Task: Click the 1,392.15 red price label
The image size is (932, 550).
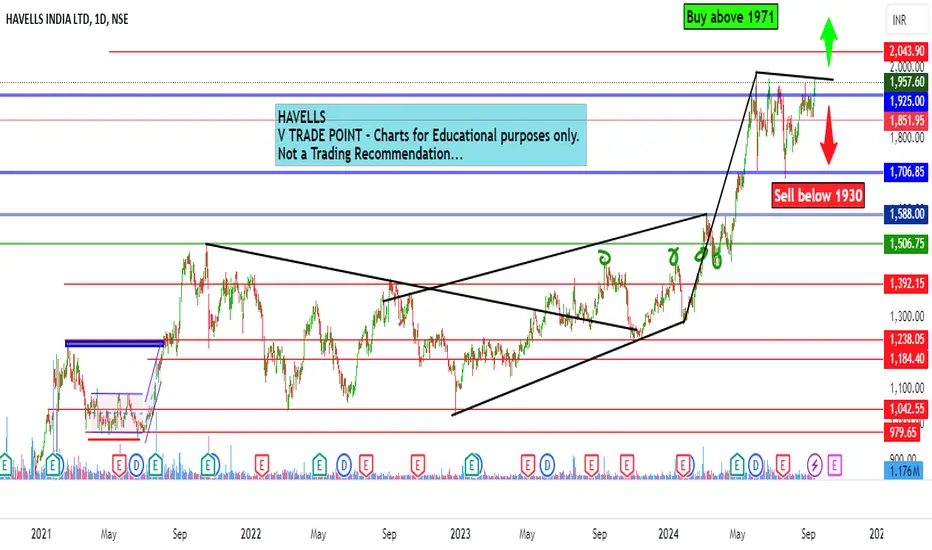Action: tap(906, 283)
